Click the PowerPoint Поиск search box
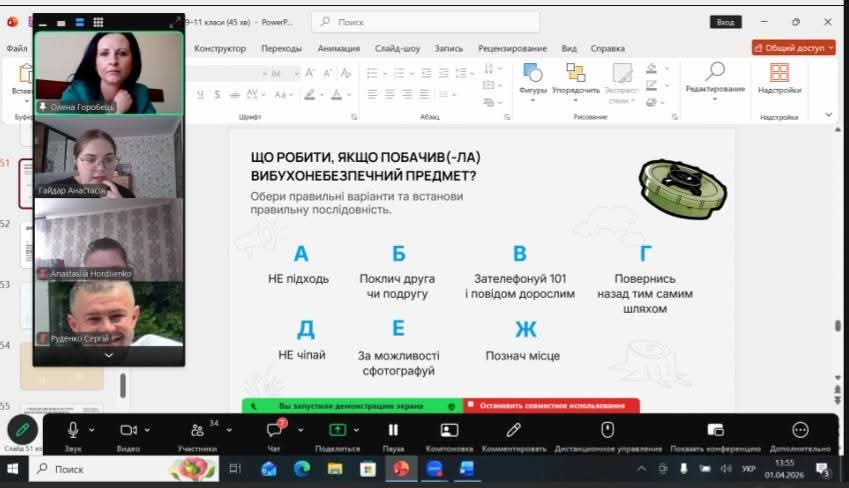 pyautogui.click(x=425, y=21)
